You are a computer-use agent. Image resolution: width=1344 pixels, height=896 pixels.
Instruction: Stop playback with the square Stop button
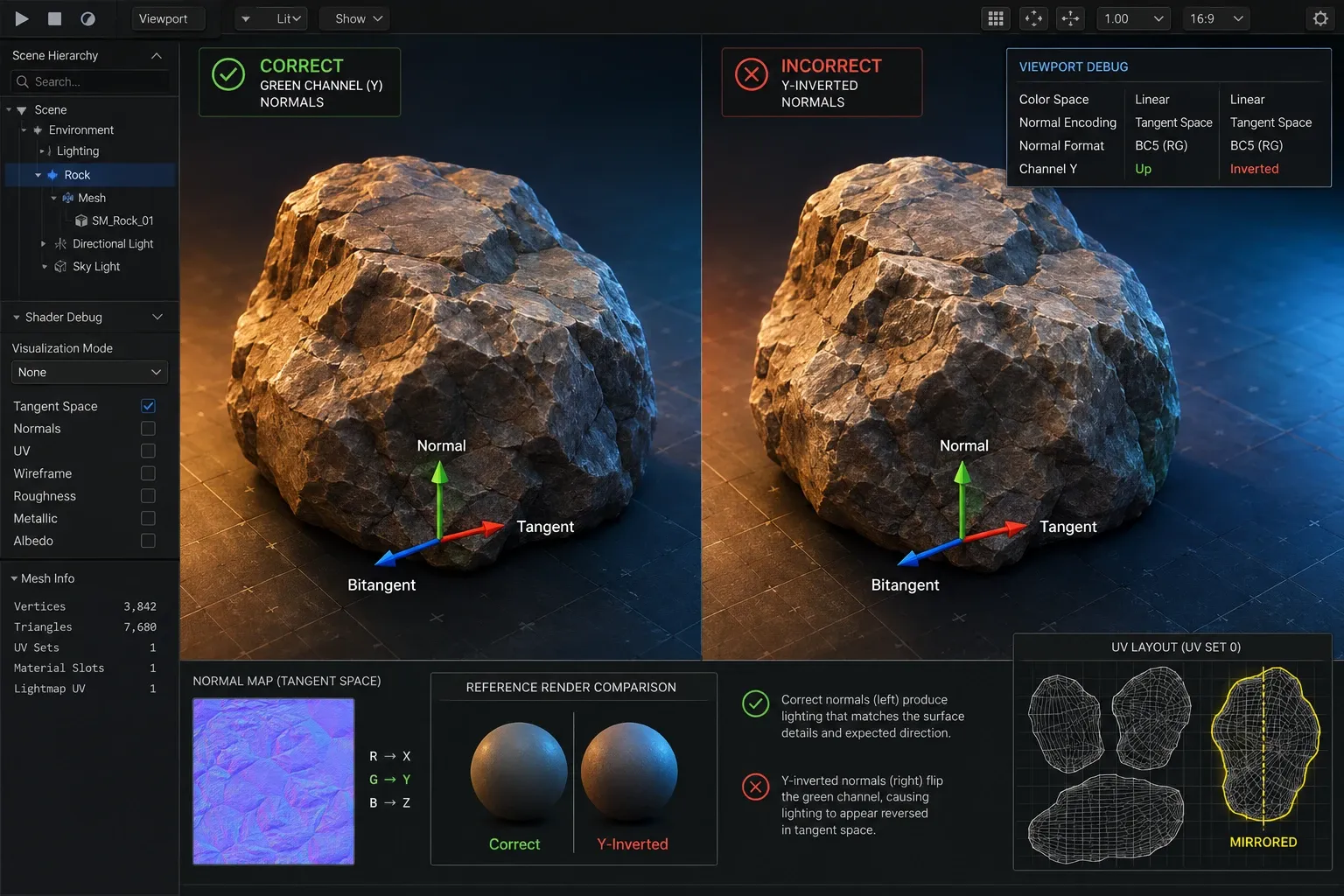(54, 18)
